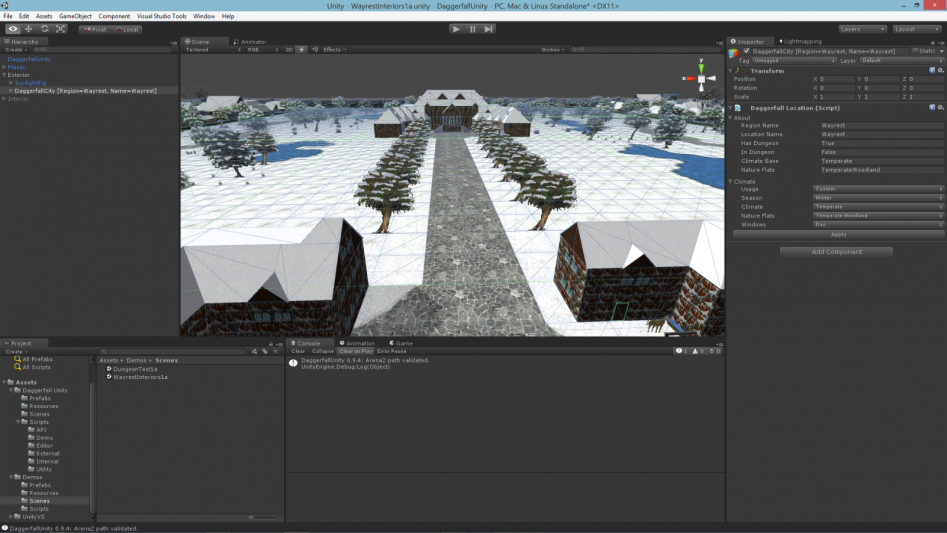This screenshot has height=533, width=947.
Task: Select DaggerfallUnity in the Hierarchy
Action: [x=29, y=59]
